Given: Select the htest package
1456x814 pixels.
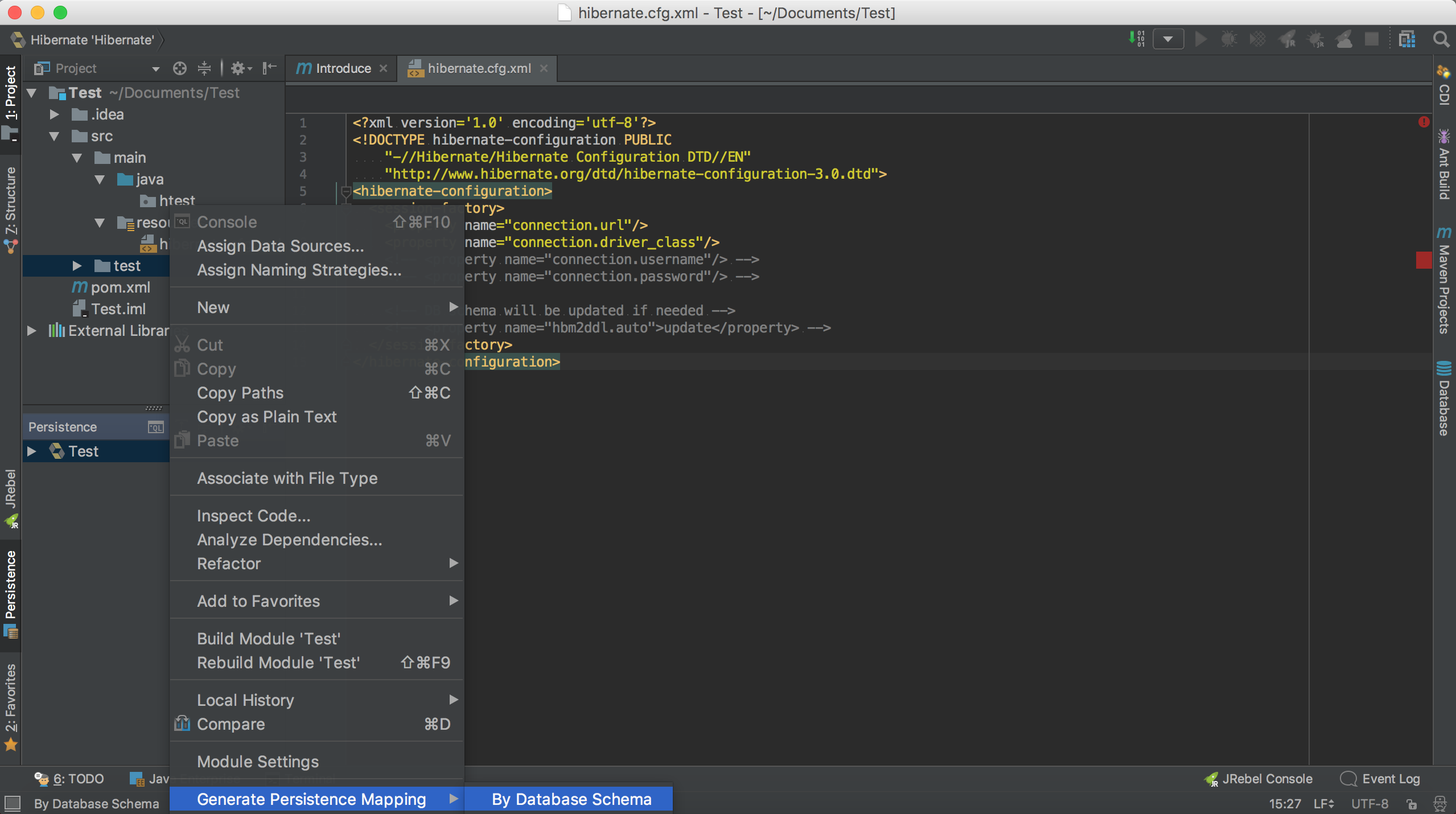Looking at the screenshot, I should 167,201.
